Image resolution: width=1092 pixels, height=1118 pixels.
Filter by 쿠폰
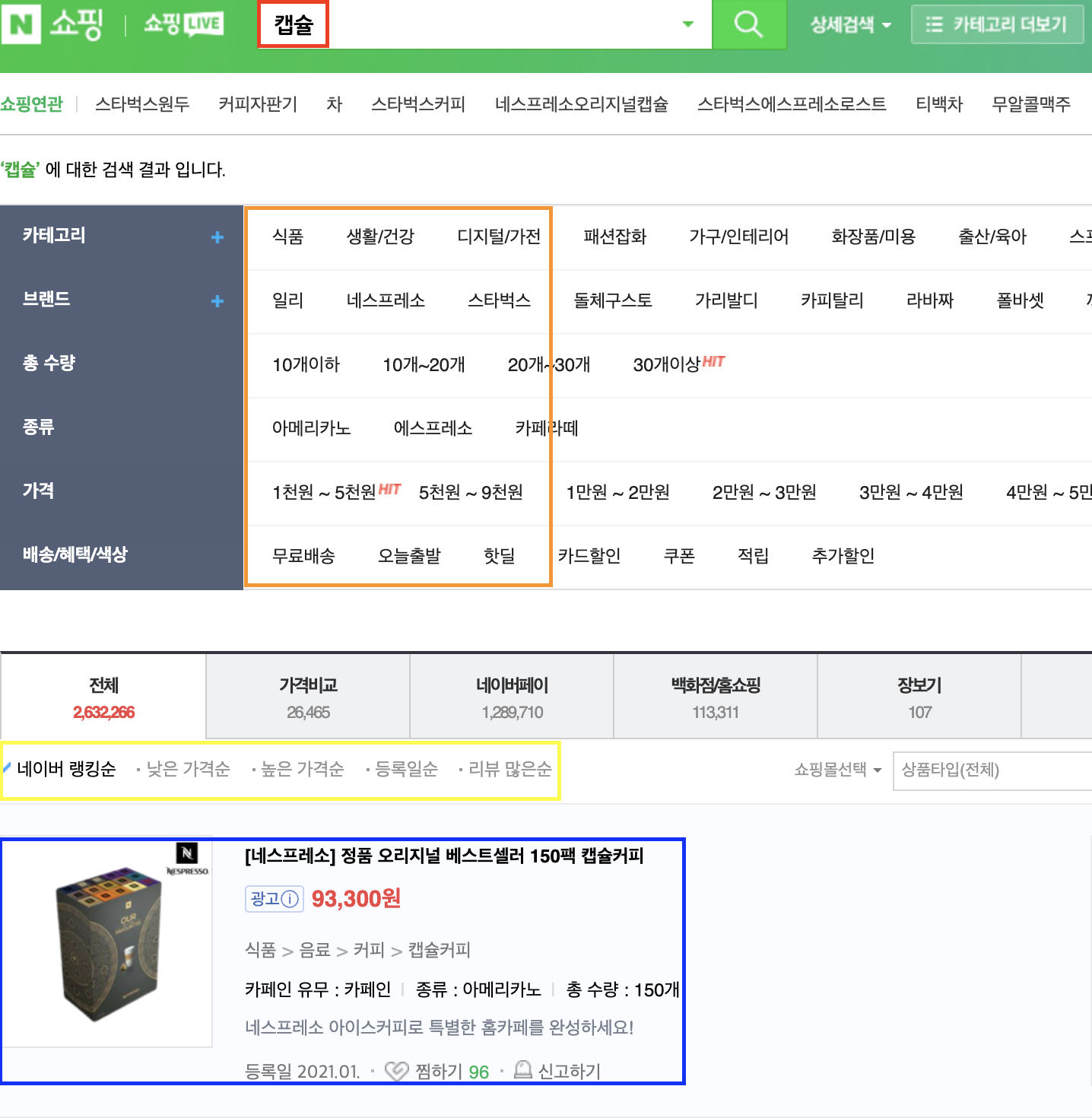(680, 556)
